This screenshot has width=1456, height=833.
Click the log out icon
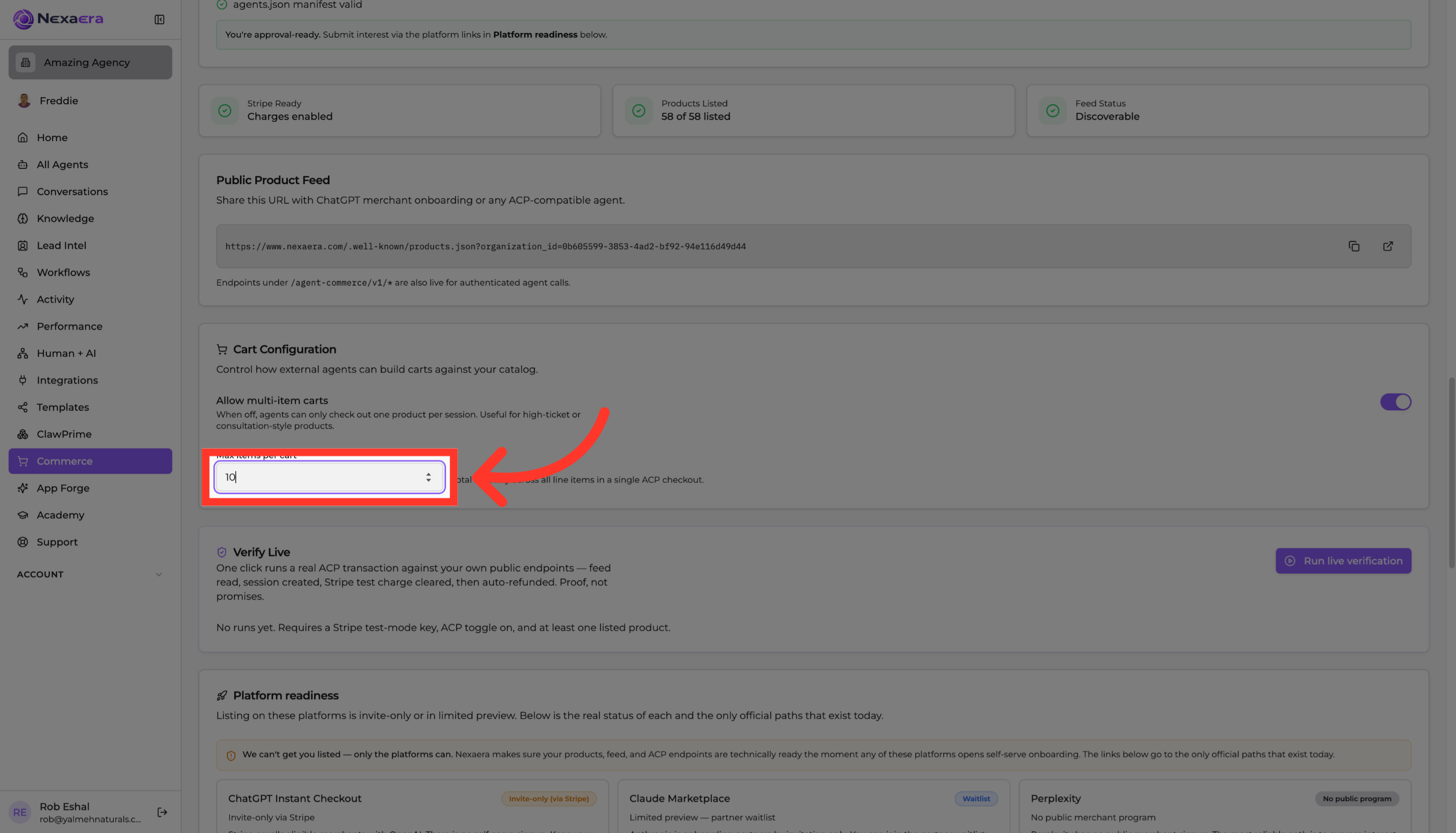pos(163,812)
